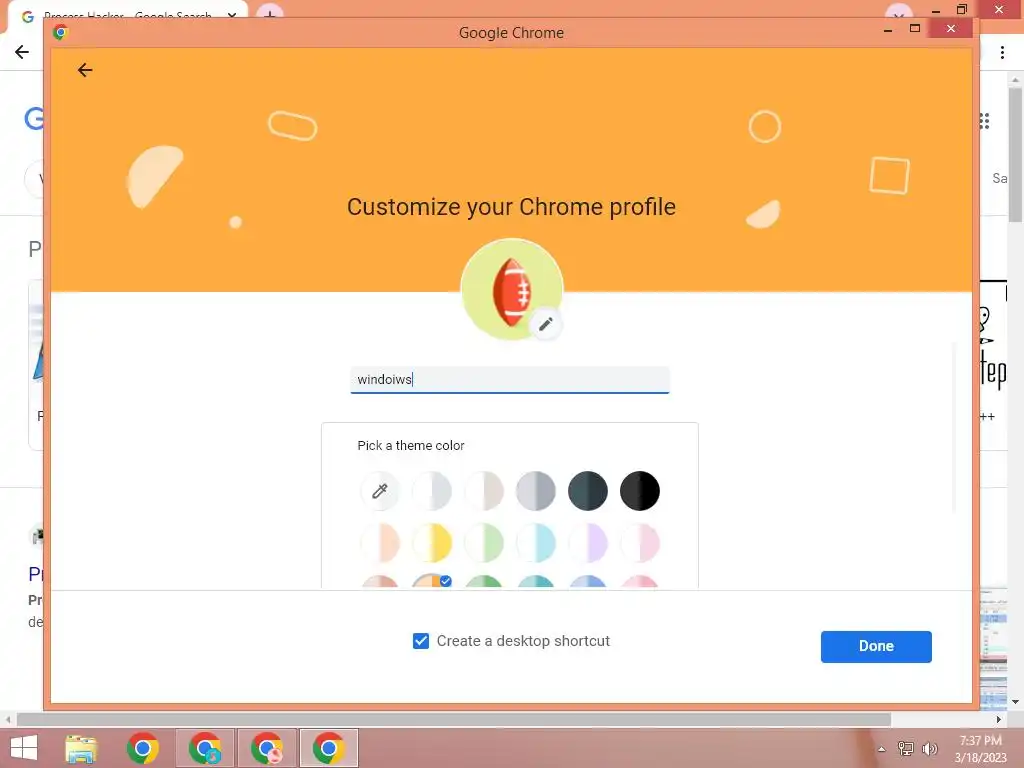
Task: Pick the pale peach theme color
Action: click(x=380, y=543)
